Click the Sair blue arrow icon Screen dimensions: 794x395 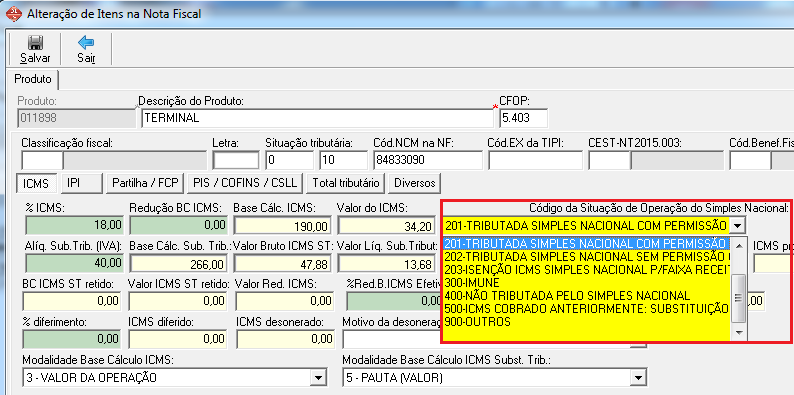tap(86, 43)
